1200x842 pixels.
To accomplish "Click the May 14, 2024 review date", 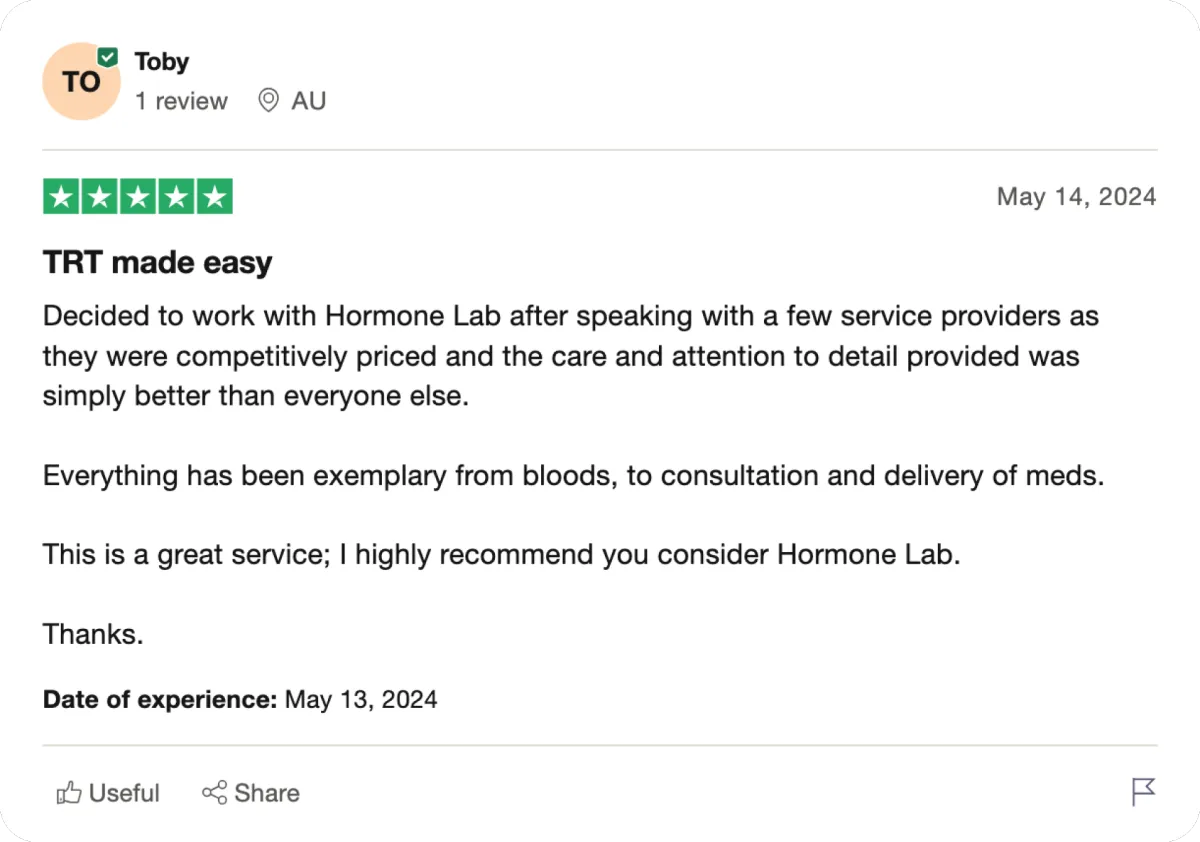I will (1076, 197).
